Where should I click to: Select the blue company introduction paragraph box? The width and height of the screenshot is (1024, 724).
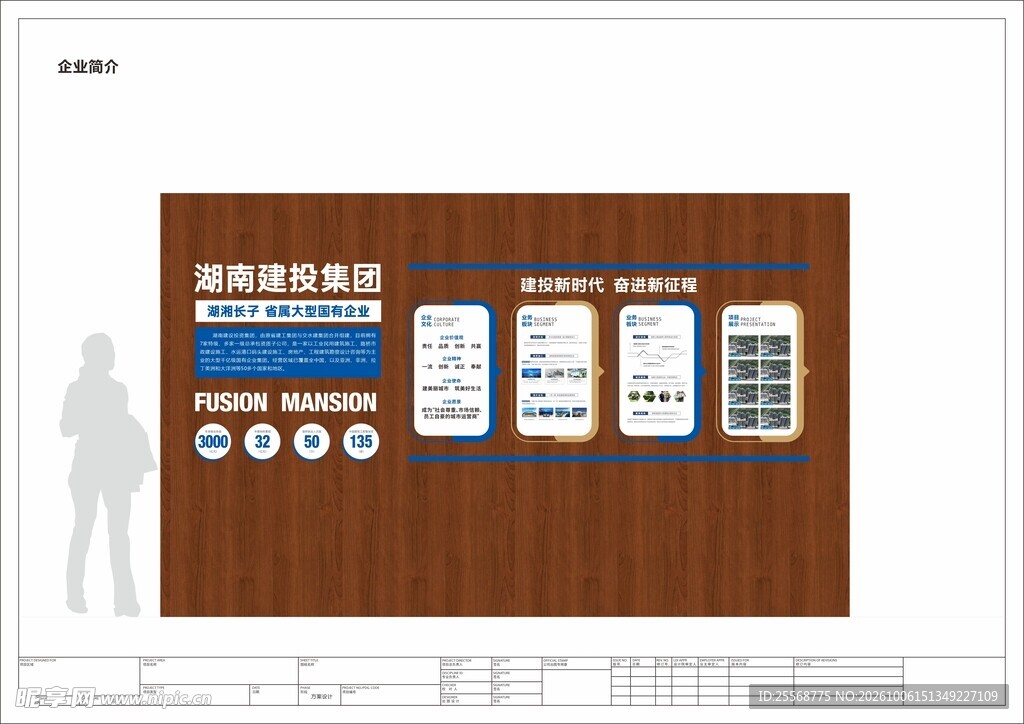tap(288, 352)
